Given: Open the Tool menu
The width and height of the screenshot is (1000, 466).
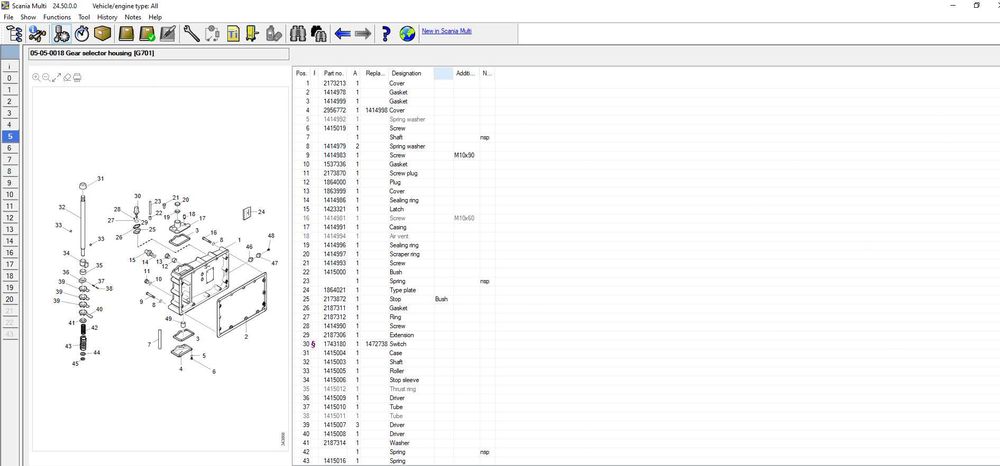Looking at the screenshot, I should tap(84, 17).
